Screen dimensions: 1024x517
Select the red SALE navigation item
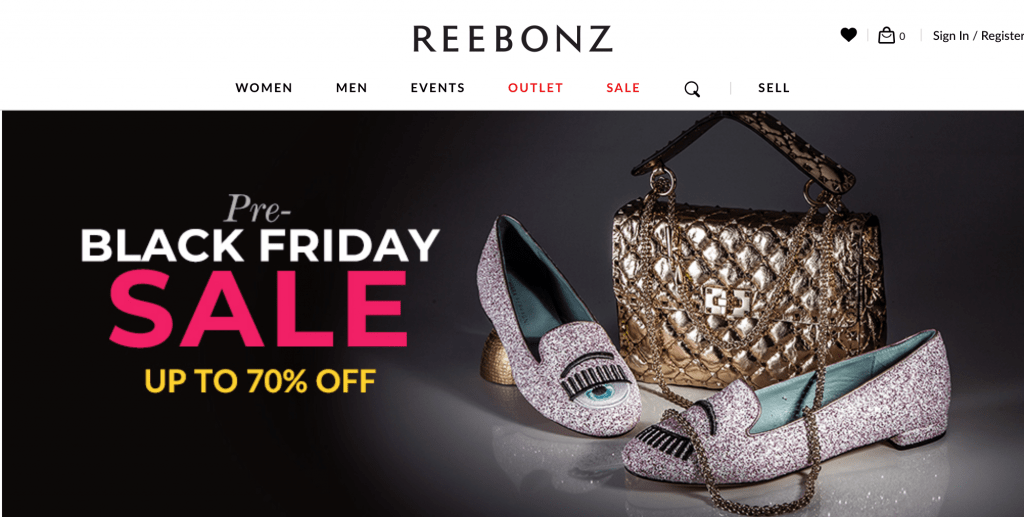[623, 87]
